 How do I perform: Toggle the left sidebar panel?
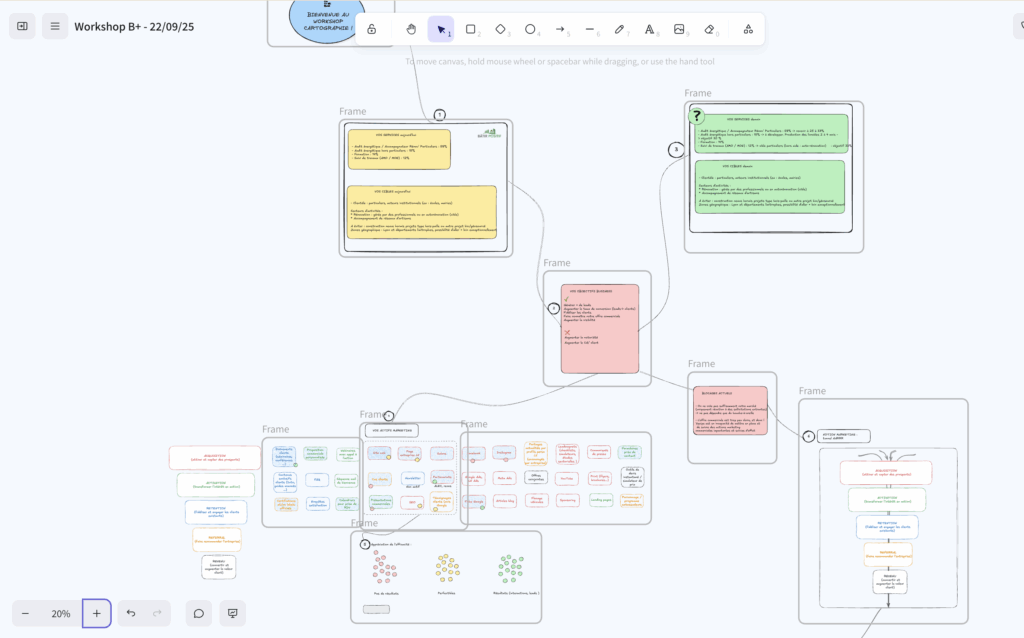22,26
